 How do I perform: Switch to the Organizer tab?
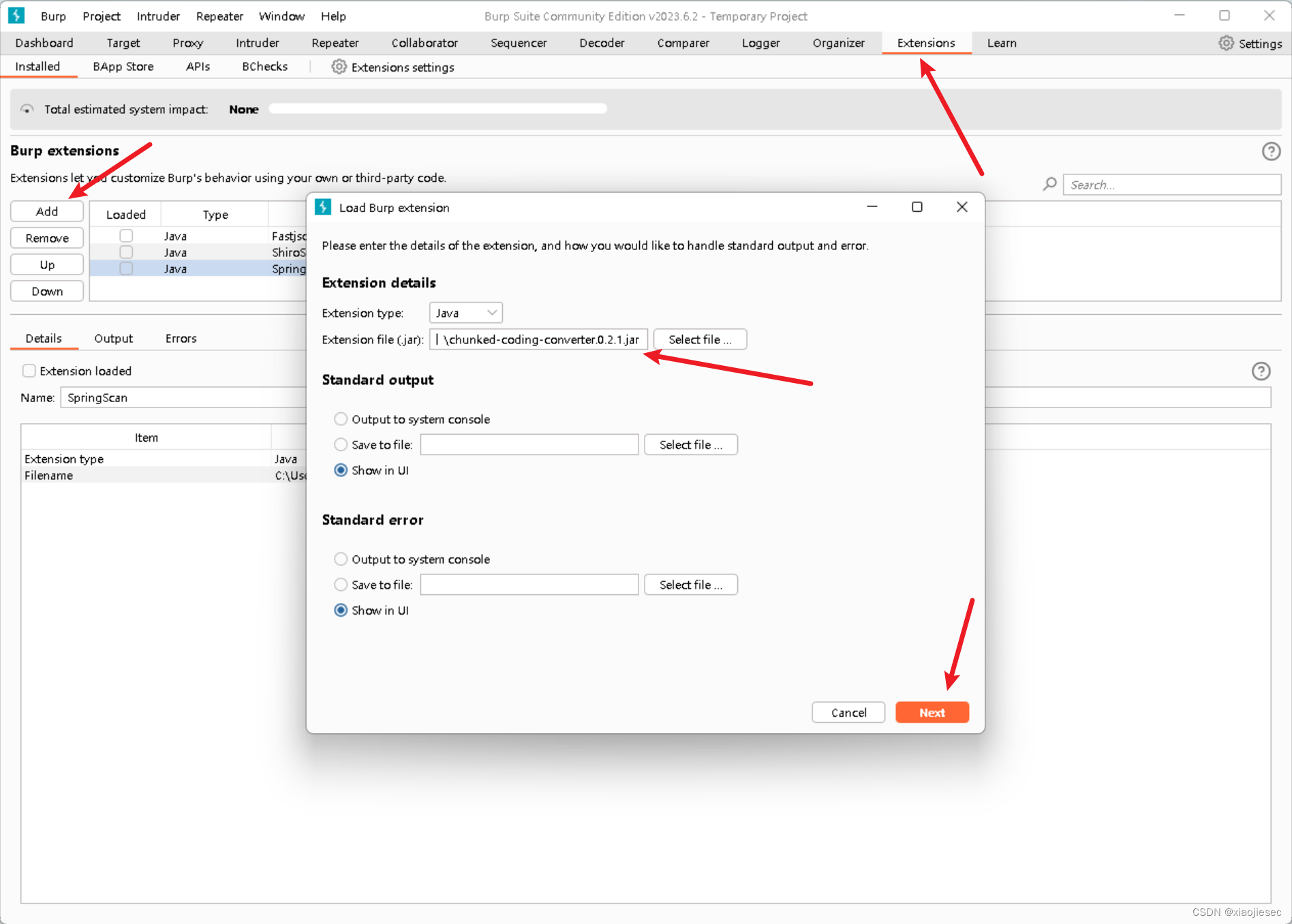[838, 43]
